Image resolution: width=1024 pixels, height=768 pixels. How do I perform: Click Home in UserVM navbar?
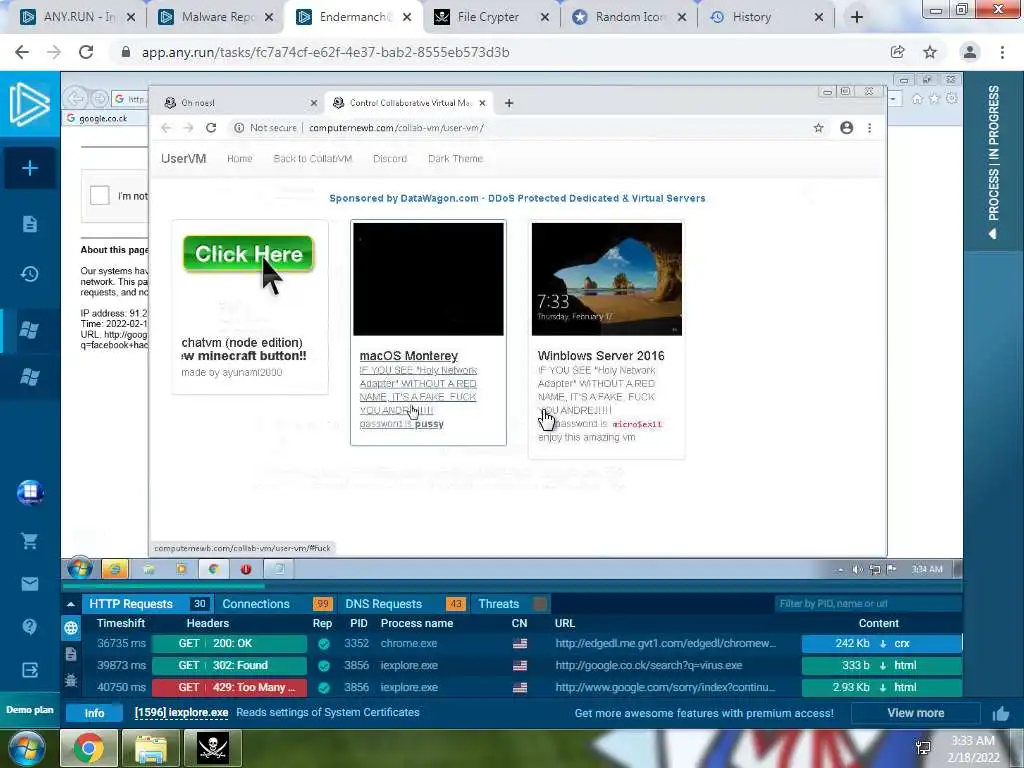(240, 159)
